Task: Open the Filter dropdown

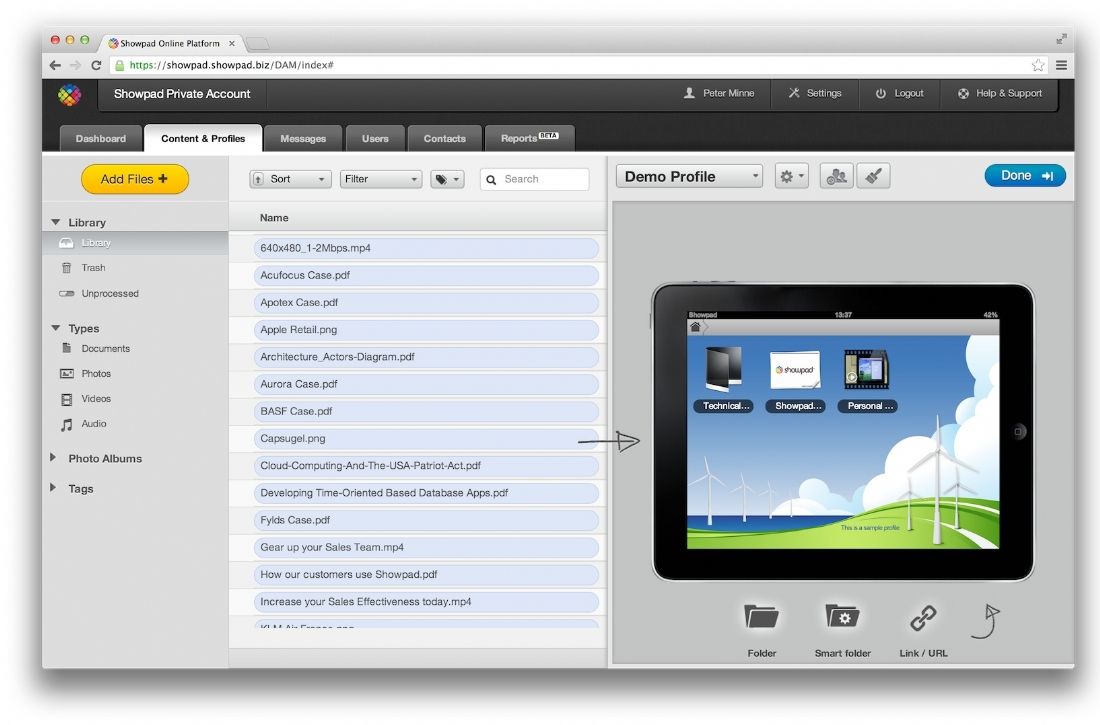Action: point(381,179)
